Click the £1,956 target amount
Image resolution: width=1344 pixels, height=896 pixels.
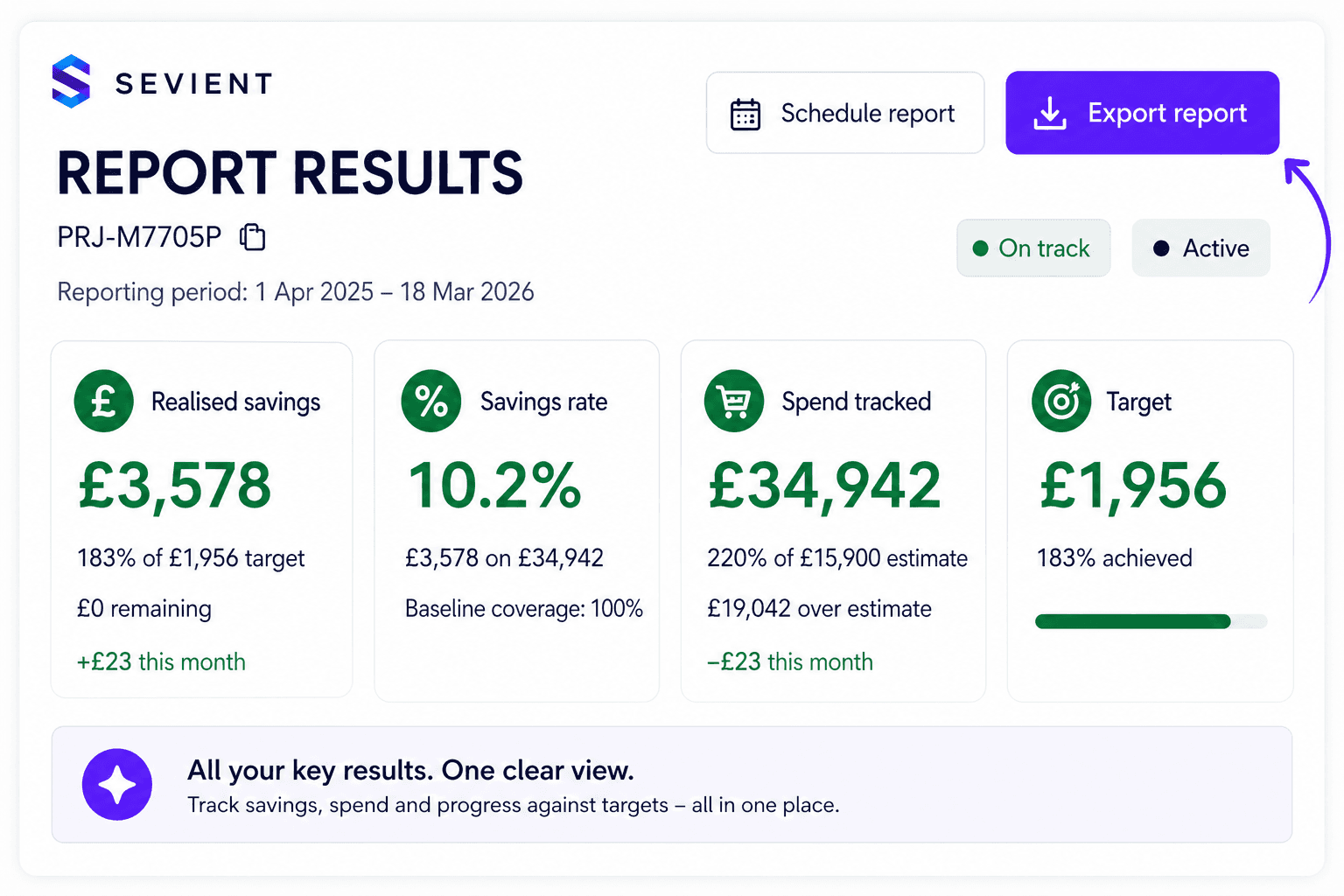pos(1133,485)
